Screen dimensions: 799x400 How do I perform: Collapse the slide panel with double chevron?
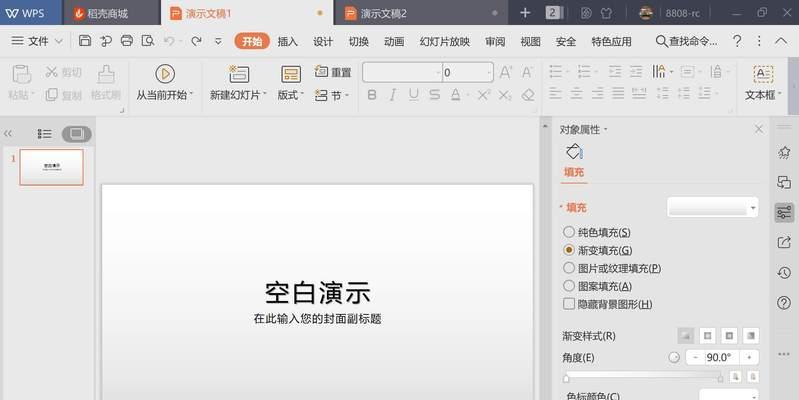point(8,134)
